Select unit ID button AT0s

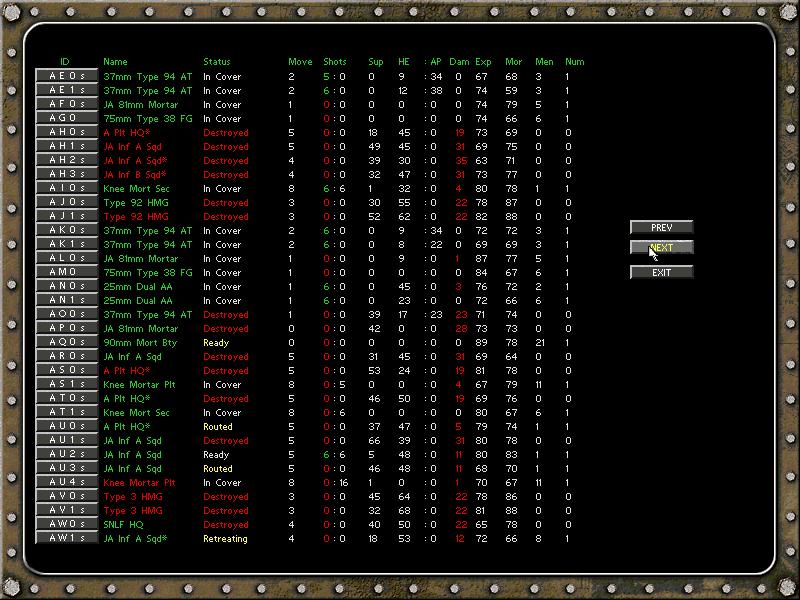point(66,398)
